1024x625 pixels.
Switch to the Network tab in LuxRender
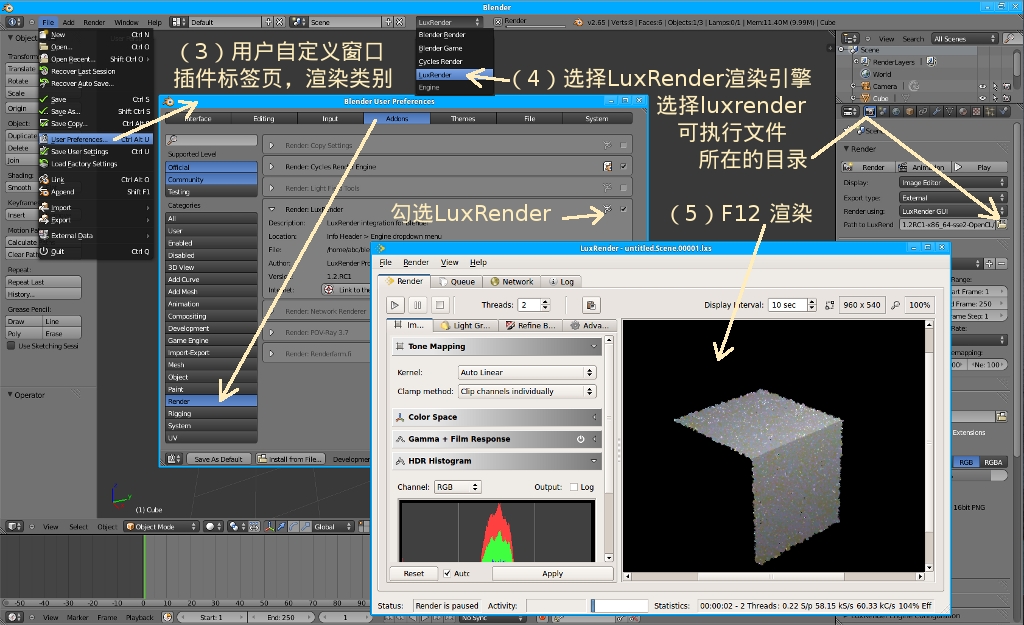pos(511,281)
